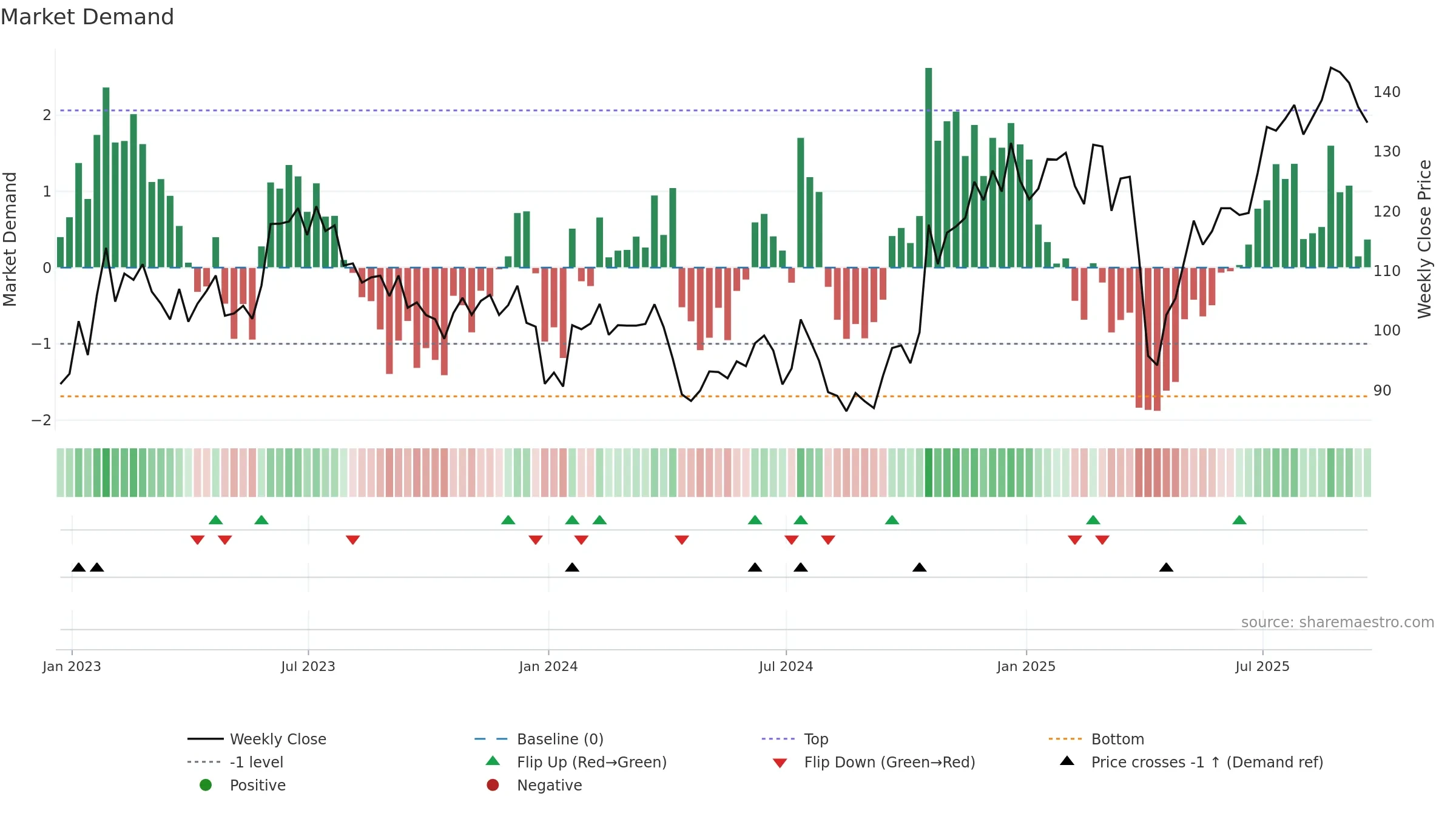
Task: Click the 90 price tick label
Action: (x=1383, y=390)
